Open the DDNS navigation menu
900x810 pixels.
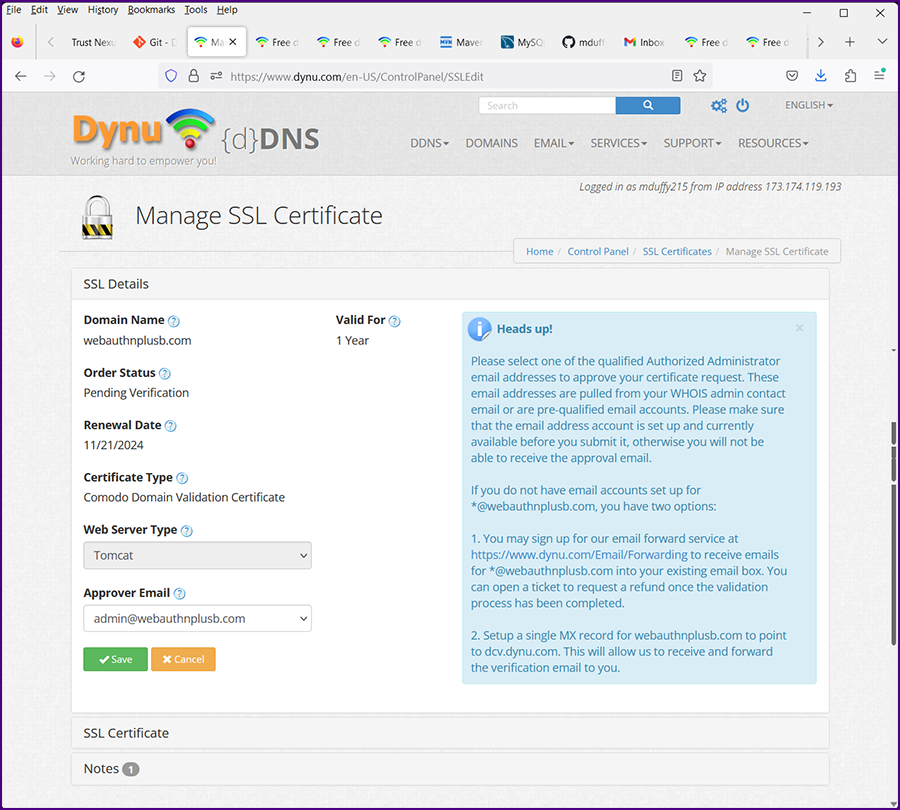[429, 143]
